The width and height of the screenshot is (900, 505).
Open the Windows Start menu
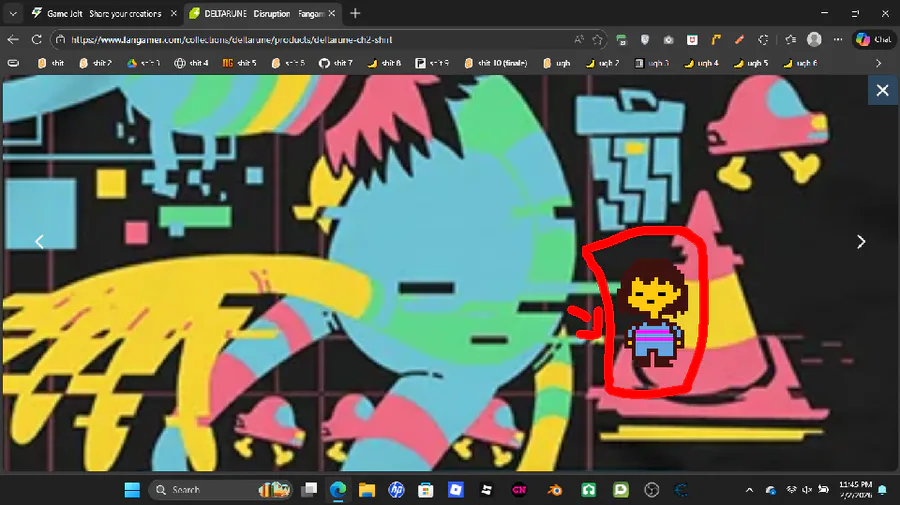[x=132, y=490]
